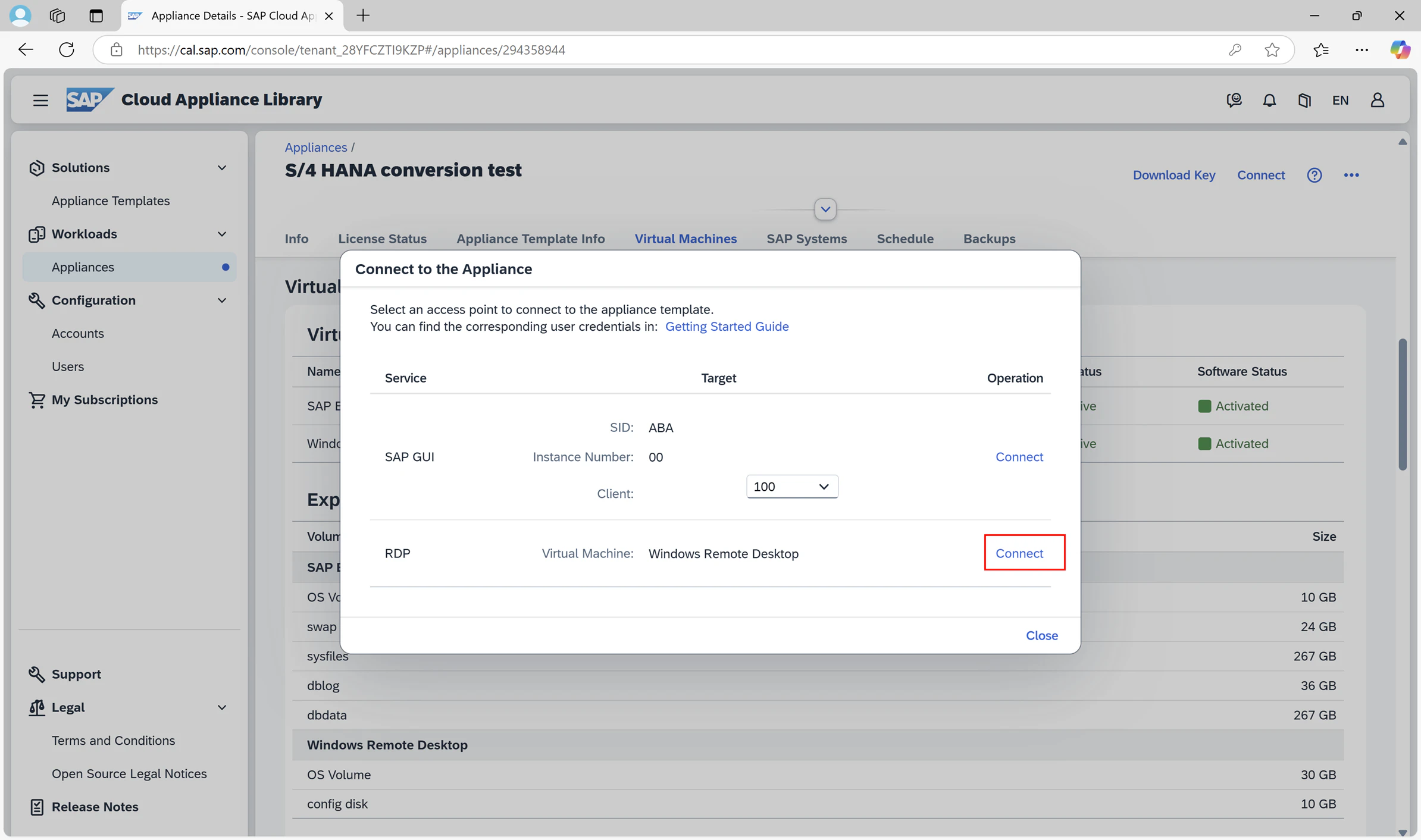
Task: Open Copilot in the browser
Action: [x=1400, y=49]
